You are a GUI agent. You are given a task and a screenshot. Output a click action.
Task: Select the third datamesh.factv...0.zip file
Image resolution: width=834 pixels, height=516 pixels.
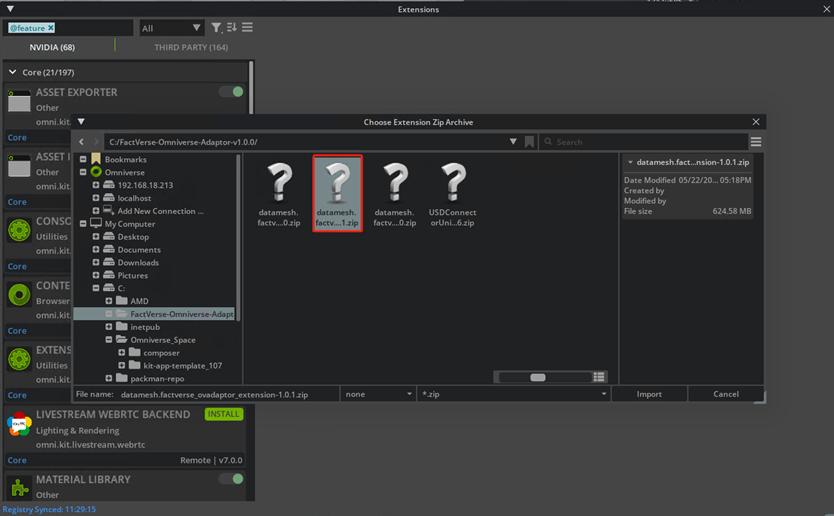point(395,194)
